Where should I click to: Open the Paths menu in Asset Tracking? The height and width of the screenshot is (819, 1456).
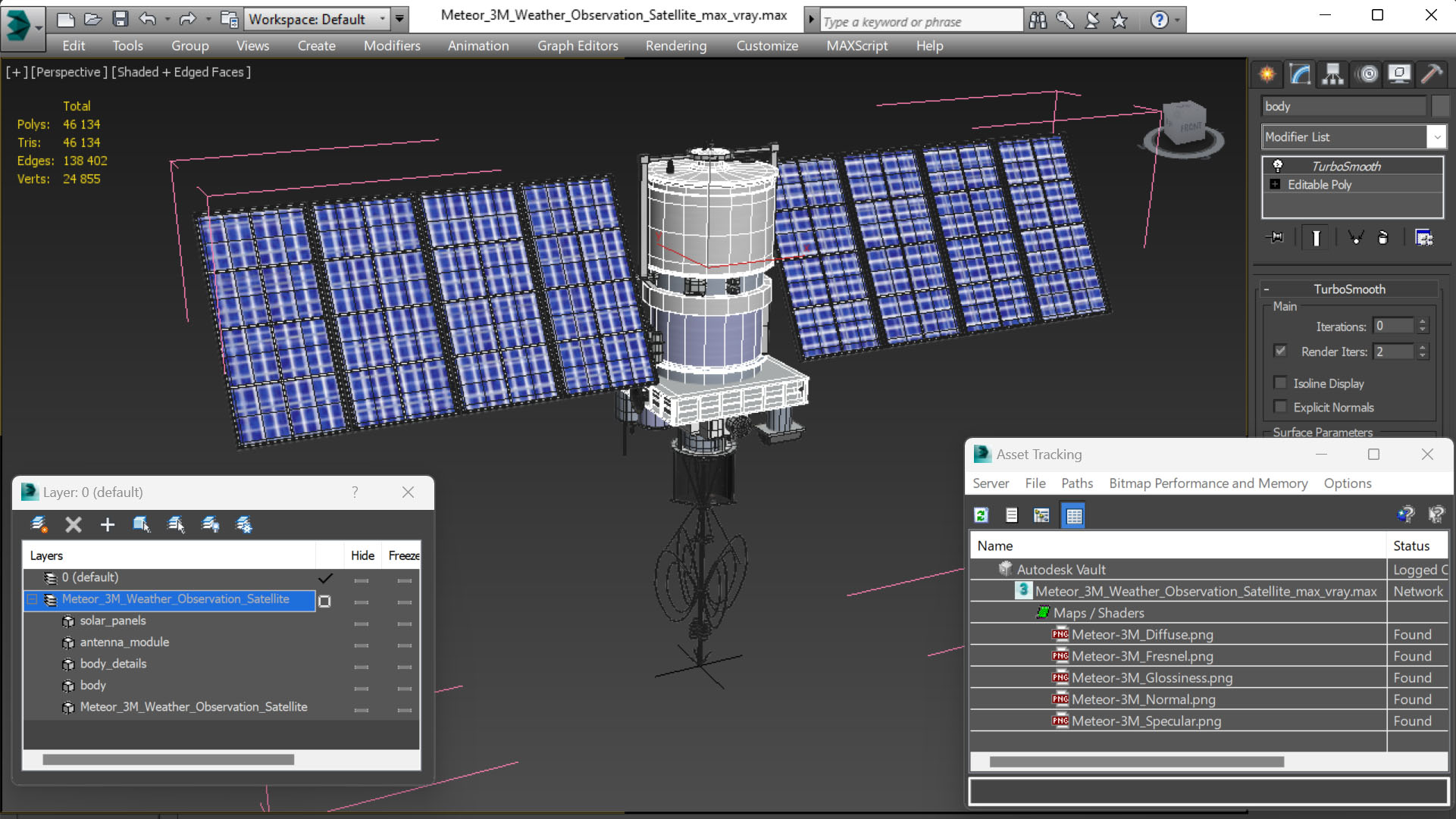[x=1077, y=483]
